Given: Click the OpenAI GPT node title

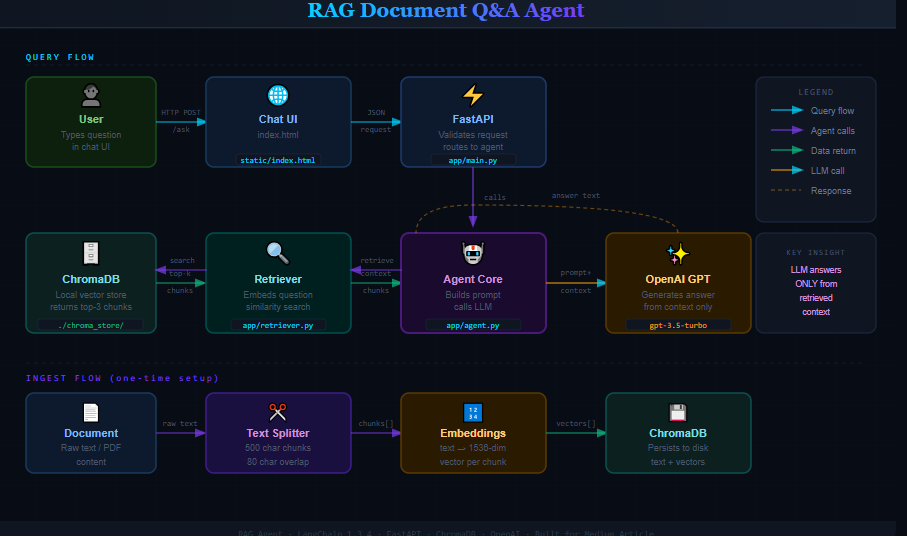Looking at the screenshot, I should 677,279.
